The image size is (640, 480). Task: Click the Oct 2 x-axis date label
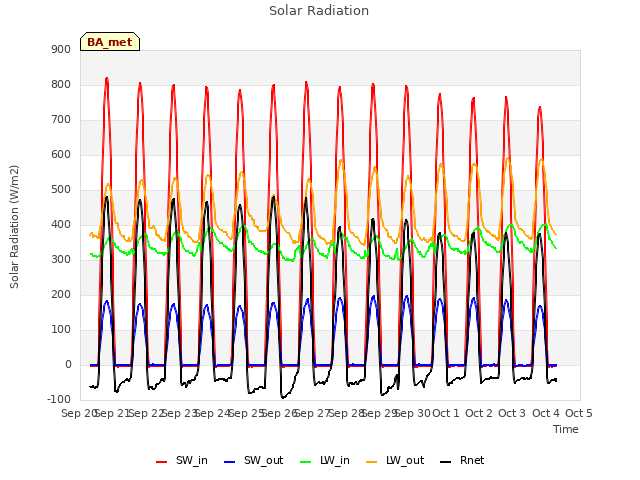click(x=479, y=413)
